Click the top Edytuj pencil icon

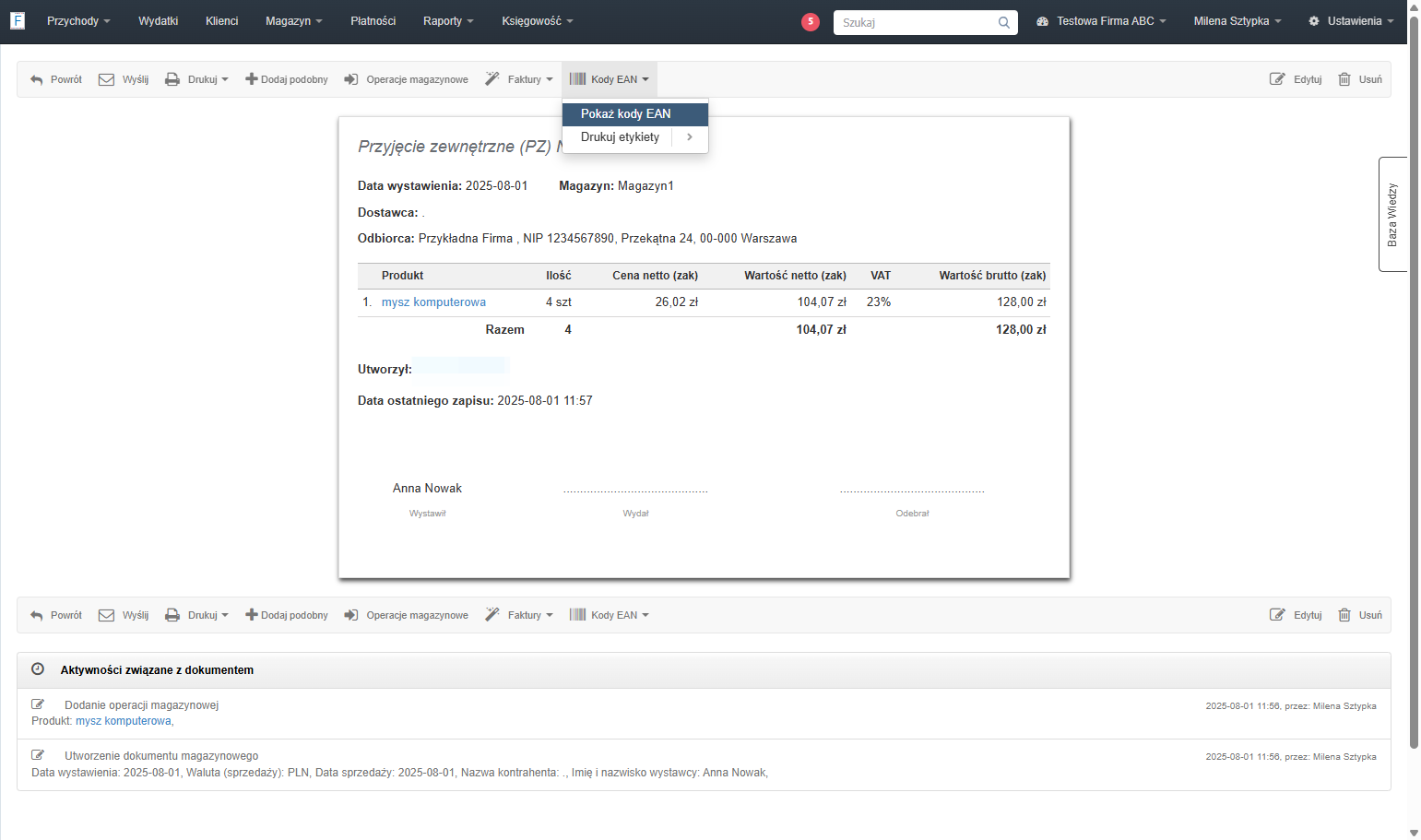point(1277,79)
